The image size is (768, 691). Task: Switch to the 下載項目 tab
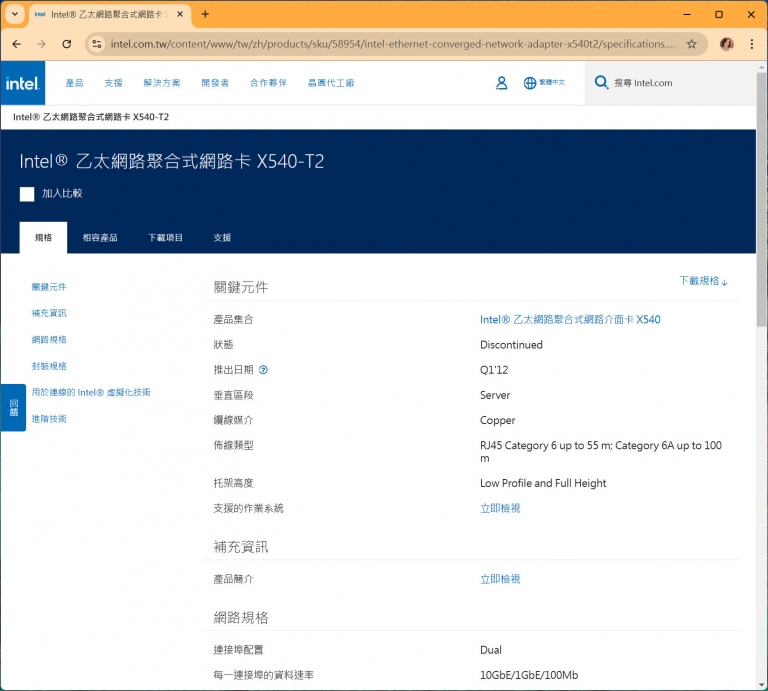(166, 238)
